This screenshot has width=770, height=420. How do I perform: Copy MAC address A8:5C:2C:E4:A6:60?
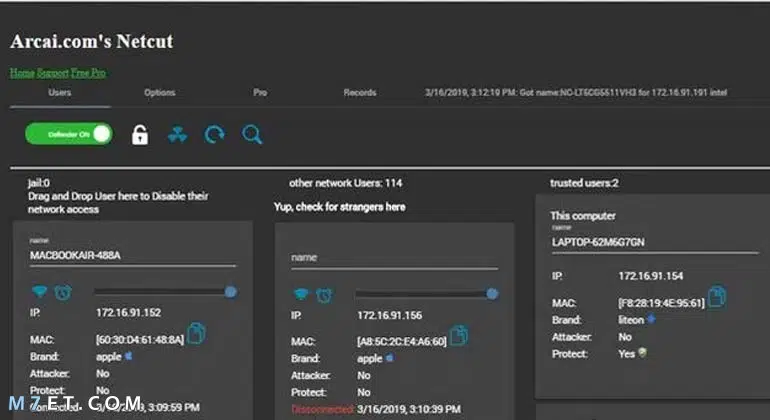459,336
